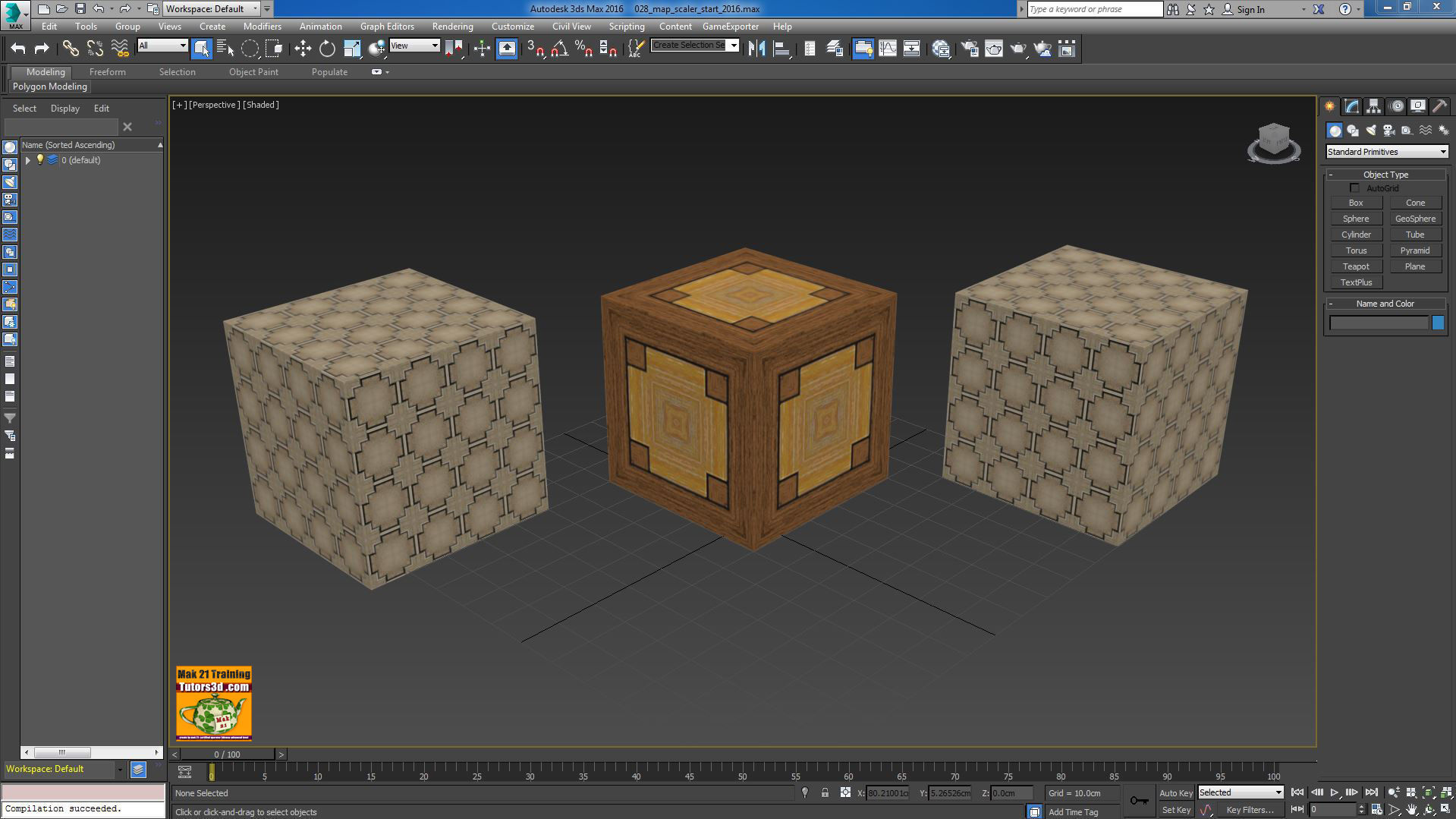The width and height of the screenshot is (1456, 819).
Task: Open the Schematic View
Action: 912,49
